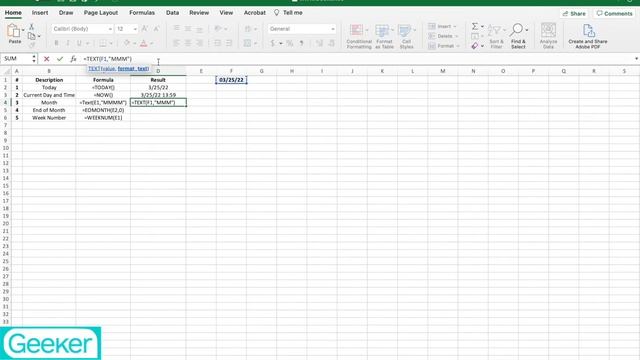The image size is (640, 360).
Task: Decrease font size with the smaller A icon
Action: (156, 29)
